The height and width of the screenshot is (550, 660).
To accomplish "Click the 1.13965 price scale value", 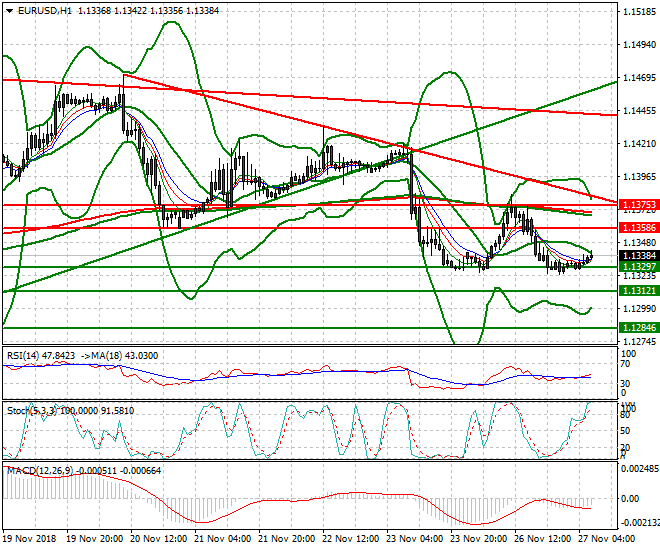I will (x=639, y=176).
